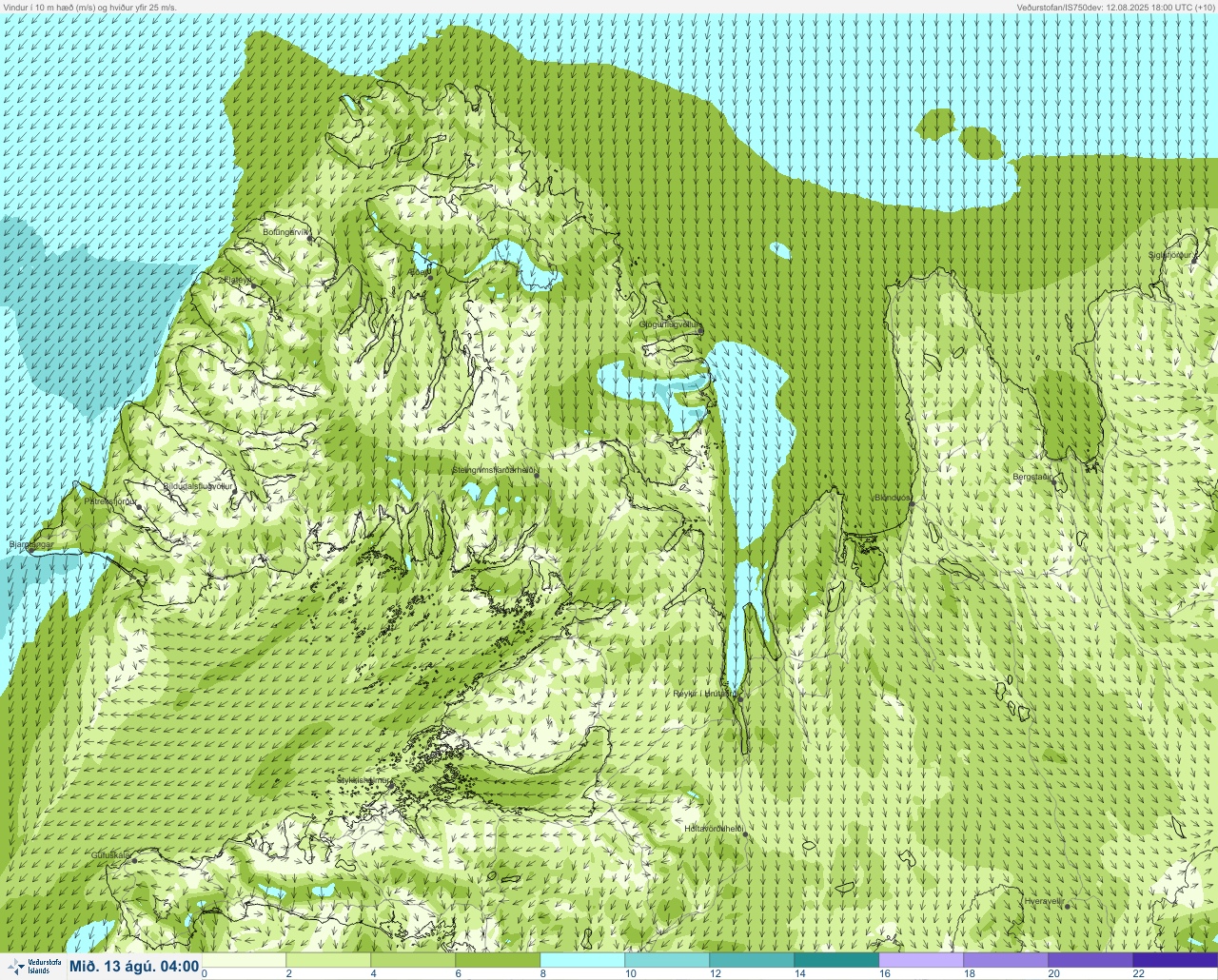
Task: Click the 'Bíldudalsflugvöllur' place label
Action: pos(198,486)
